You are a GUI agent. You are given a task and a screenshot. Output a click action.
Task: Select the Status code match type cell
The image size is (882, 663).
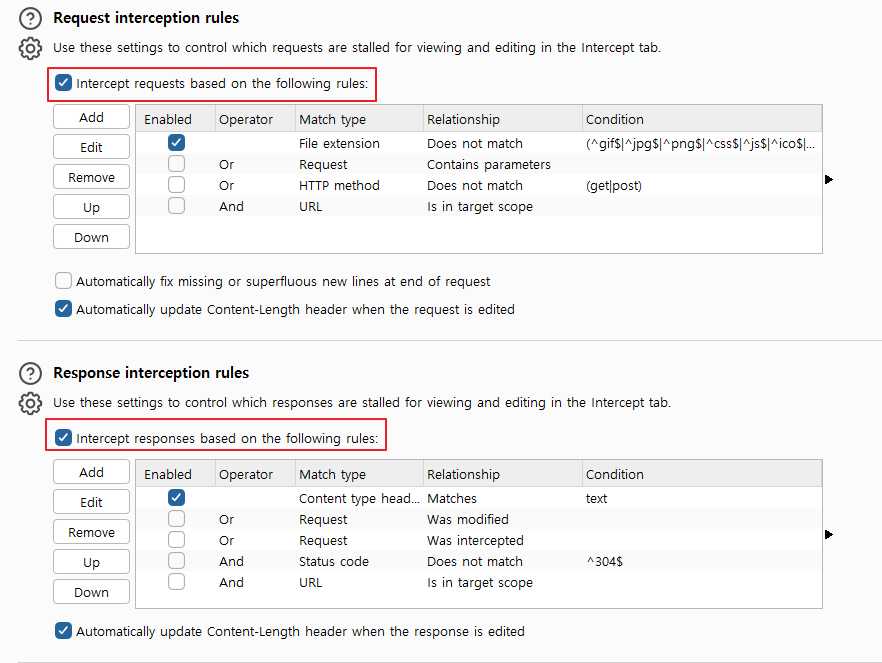tap(359, 561)
